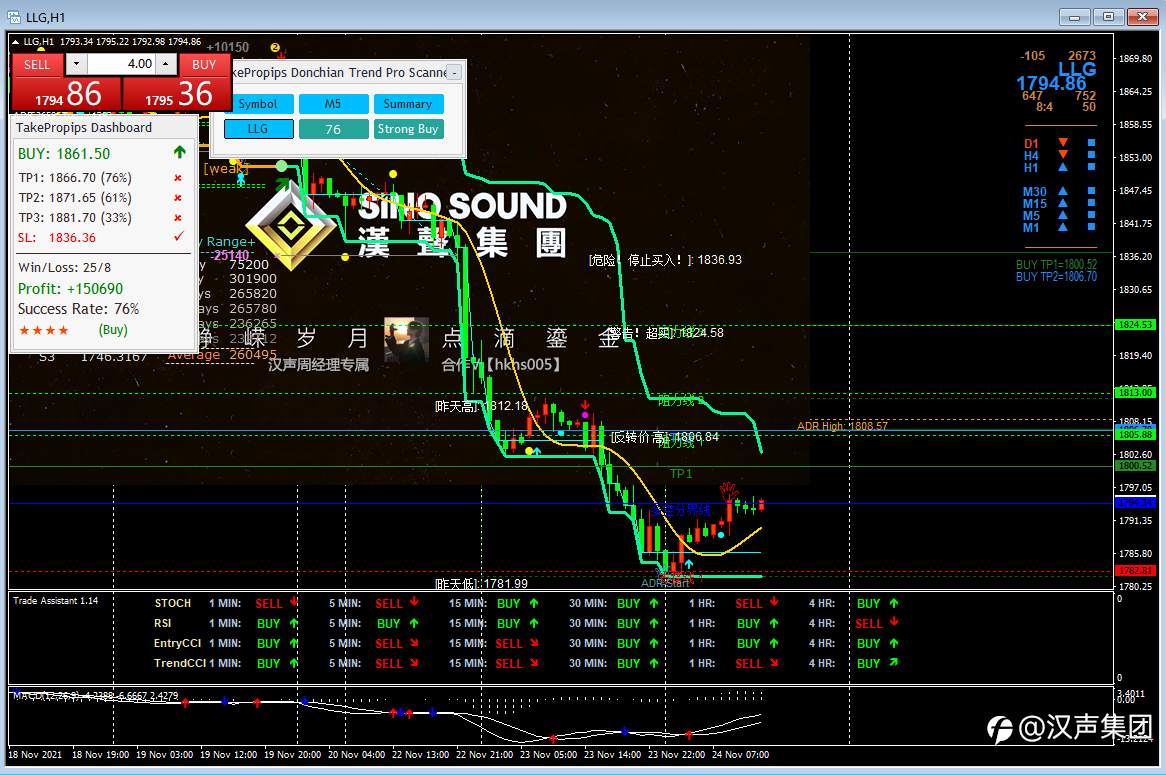Collapse the one-click trading panel triangle
1166x775 pixels.
click(15, 42)
